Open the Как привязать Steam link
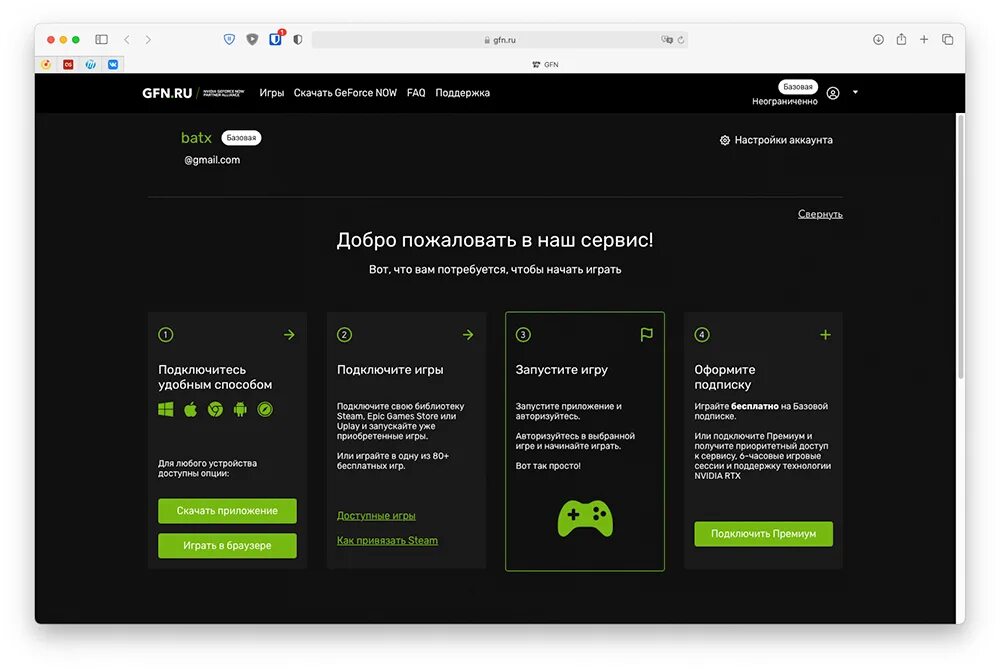Image resolution: width=1000 pixels, height=670 pixels. 387,541
